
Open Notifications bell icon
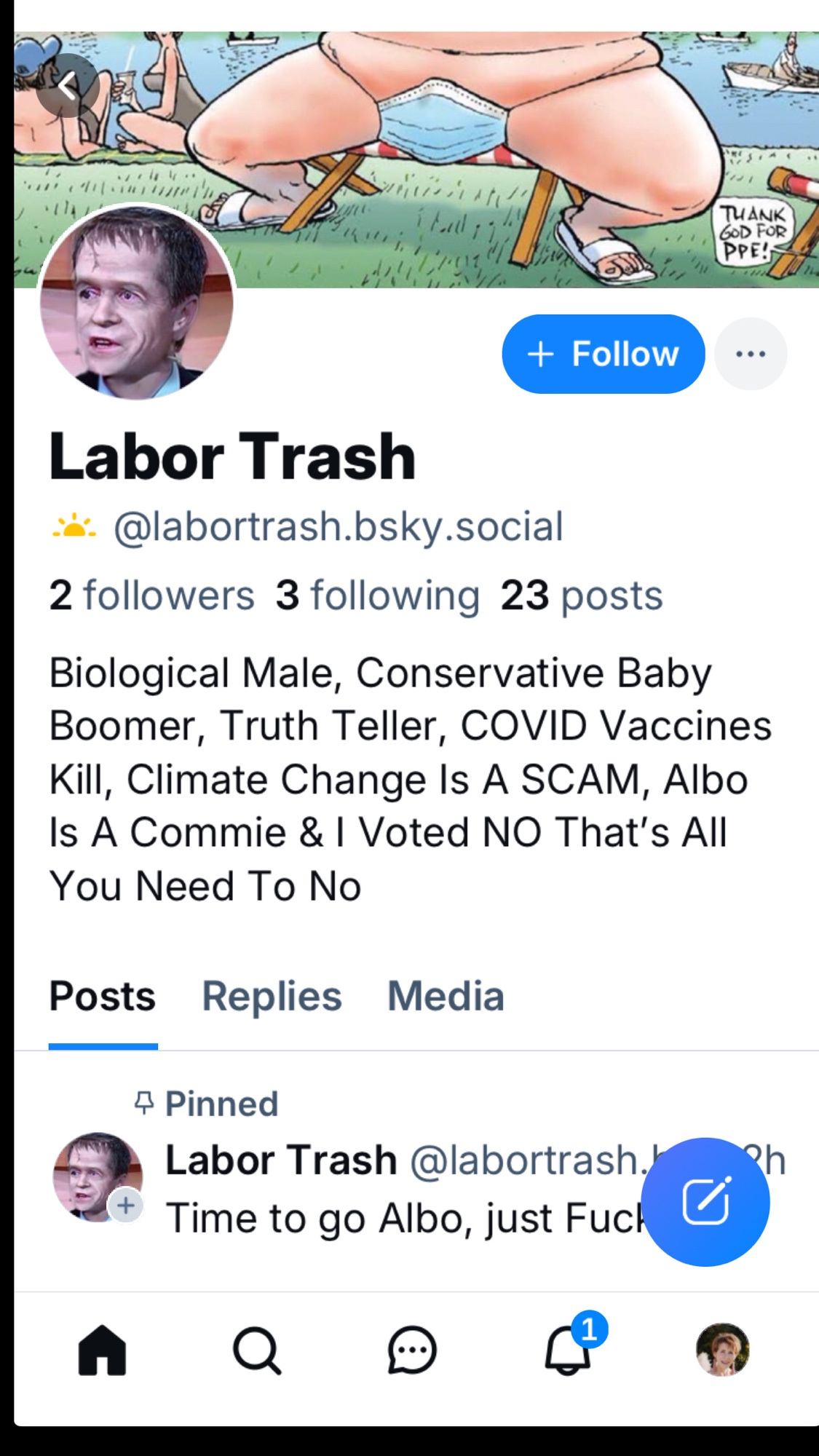tap(569, 1350)
